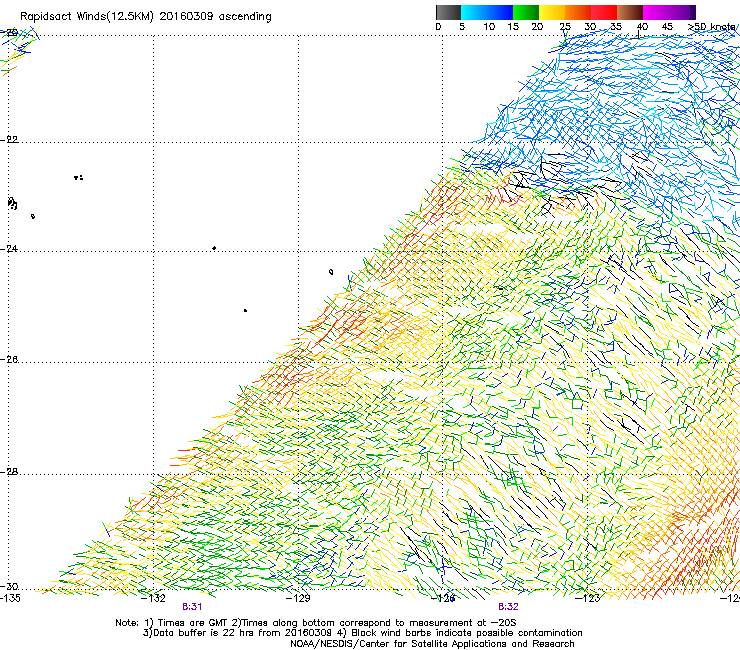Screen dimensions: 740x650
Task: Click the island outline east of -129 longitude
Action: pos(331,272)
